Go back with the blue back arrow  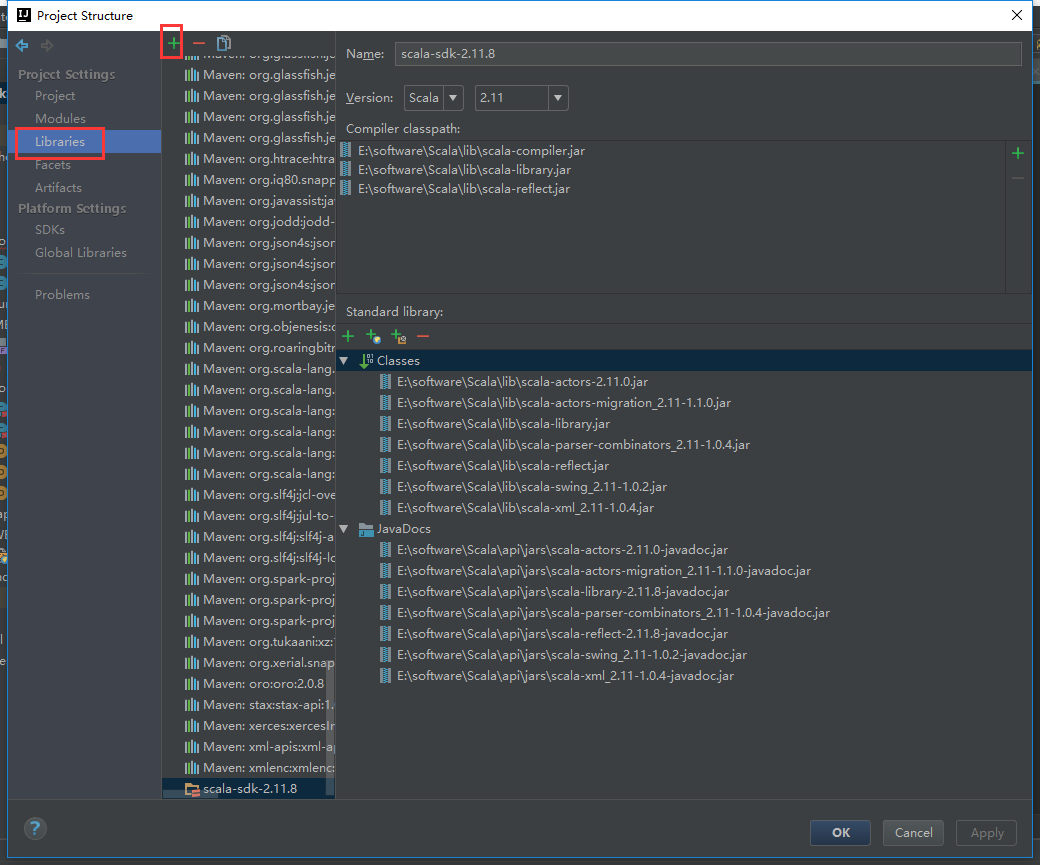point(22,45)
